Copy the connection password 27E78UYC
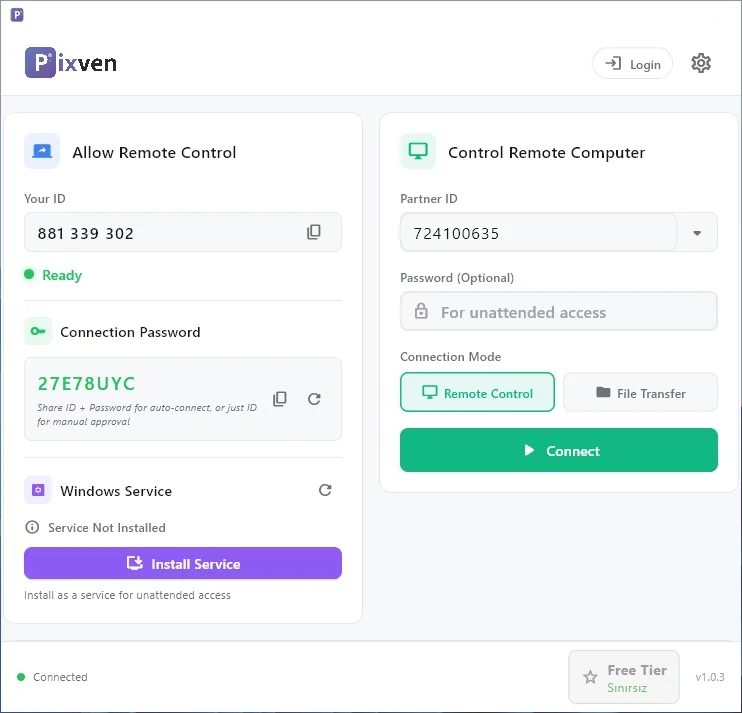 (280, 399)
